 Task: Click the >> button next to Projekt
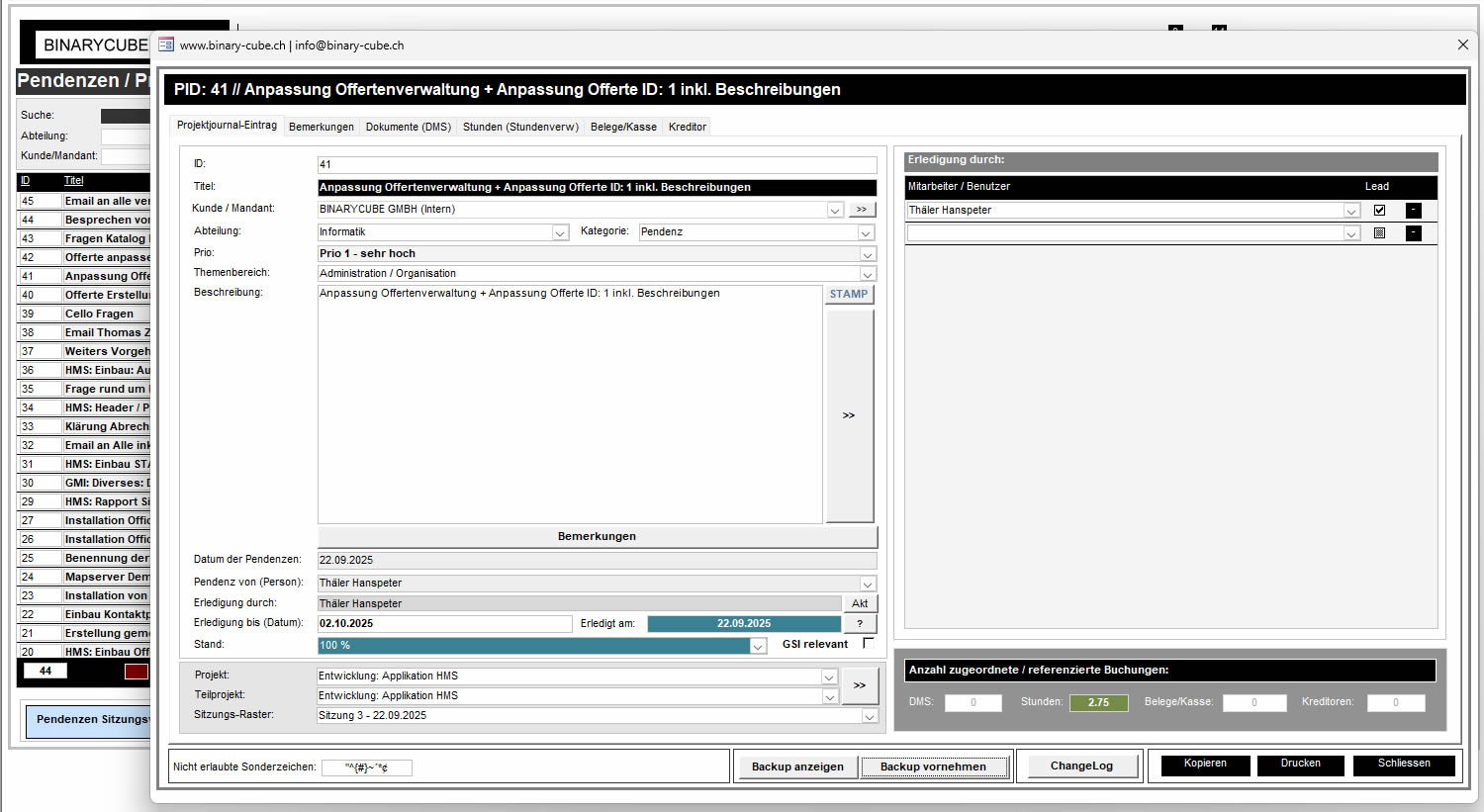[x=859, y=685]
